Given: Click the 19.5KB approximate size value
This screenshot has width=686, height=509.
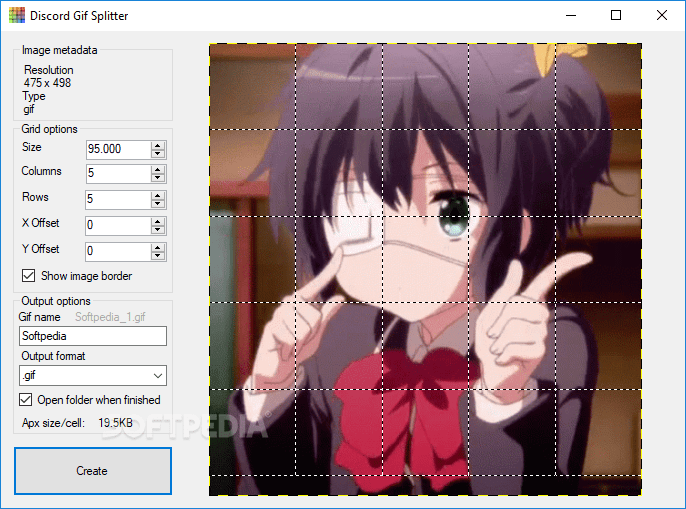Looking at the screenshot, I should (x=116, y=423).
